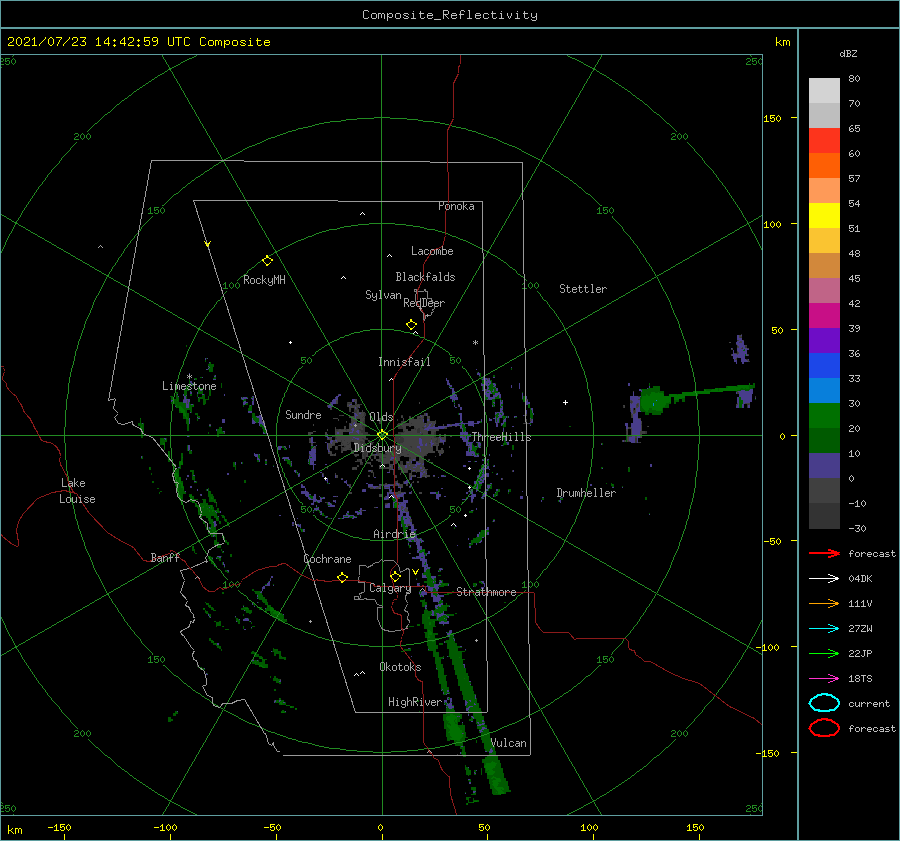Click yellow diamond marker below Cochrane label
Viewport: 900px width, 841px height.
click(x=342, y=577)
